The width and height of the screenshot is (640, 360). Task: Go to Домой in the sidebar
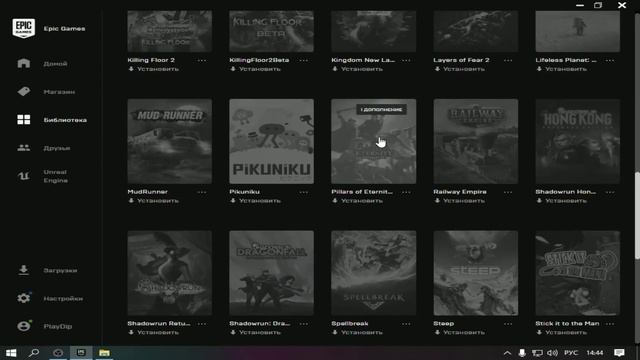(x=56, y=64)
